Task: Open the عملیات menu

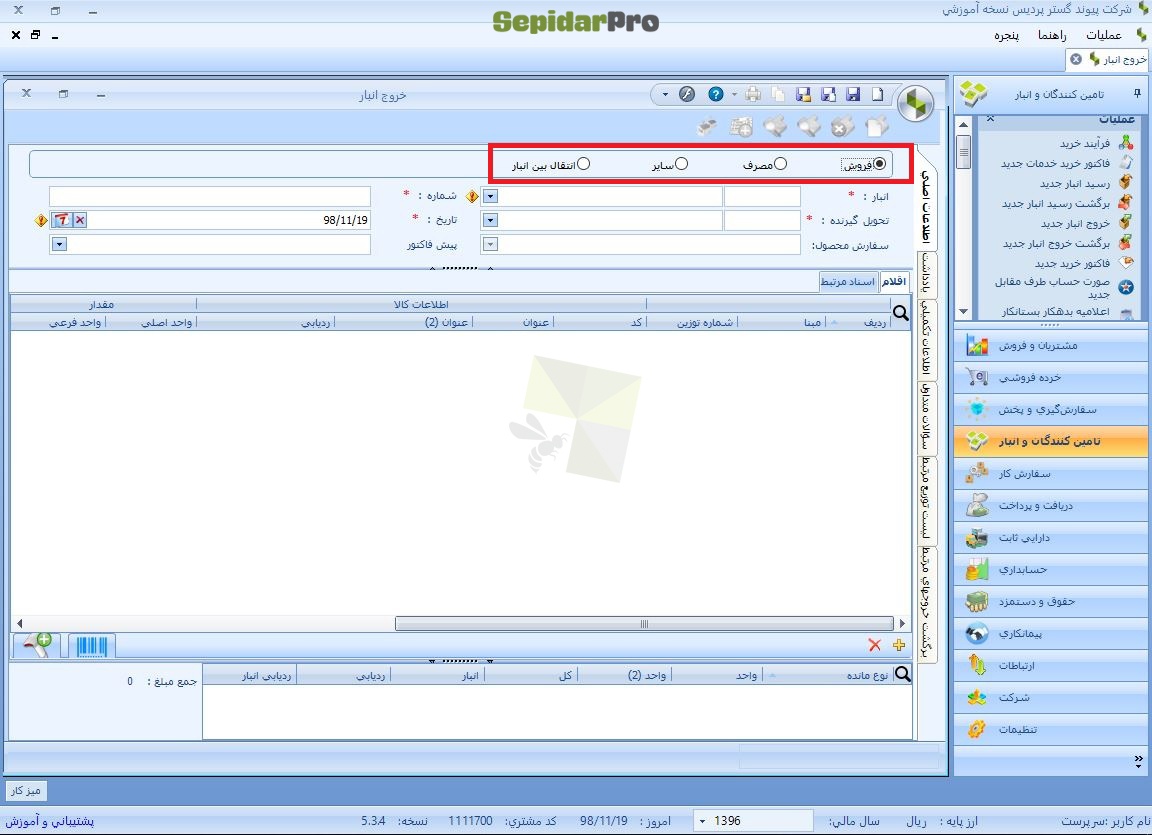Action: point(1104,35)
